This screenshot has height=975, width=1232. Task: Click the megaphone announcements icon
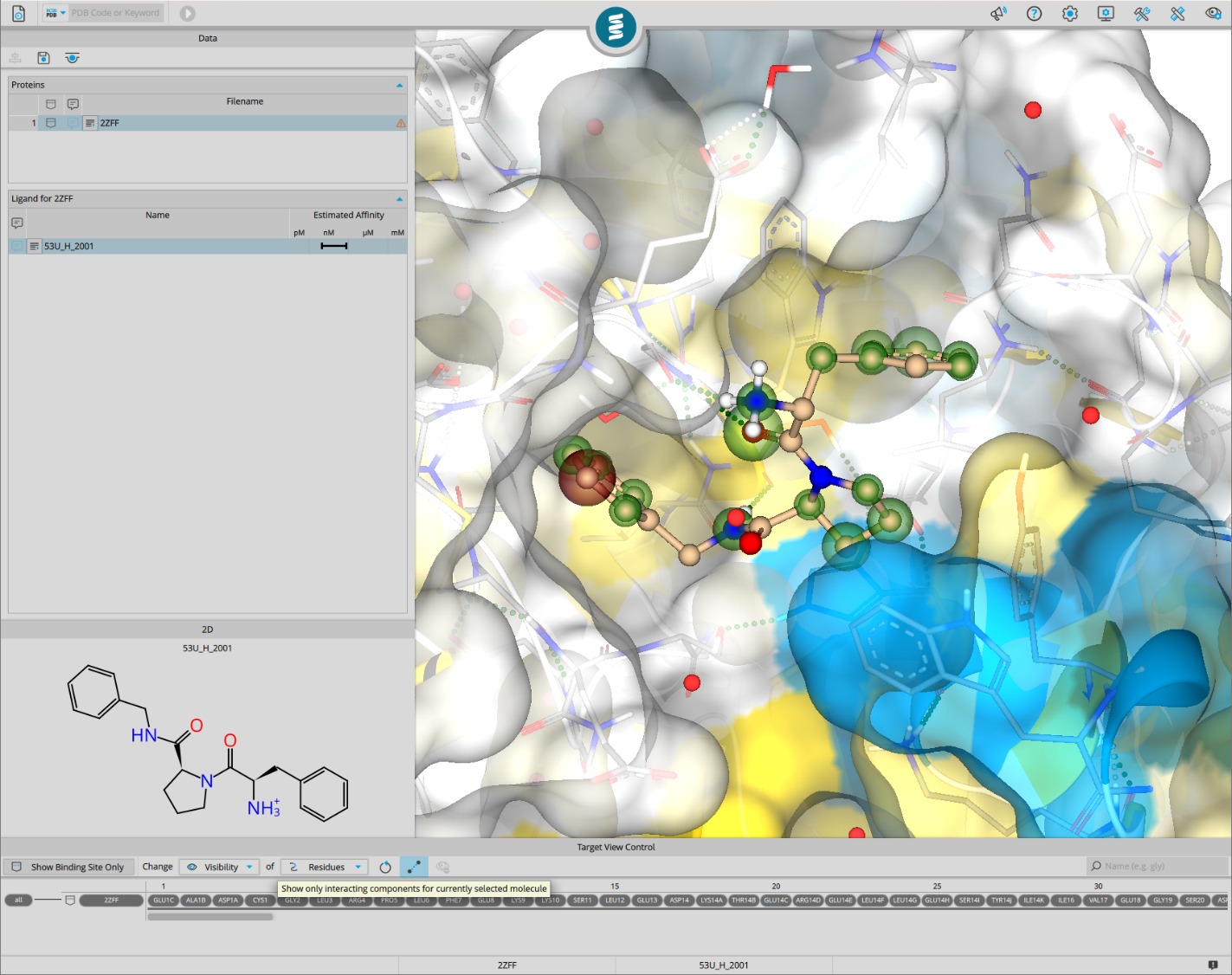point(998,14)
